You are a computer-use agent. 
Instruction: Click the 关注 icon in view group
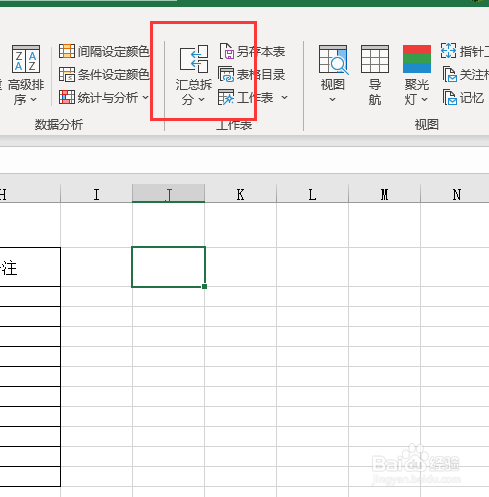click(x=449, y=74)
